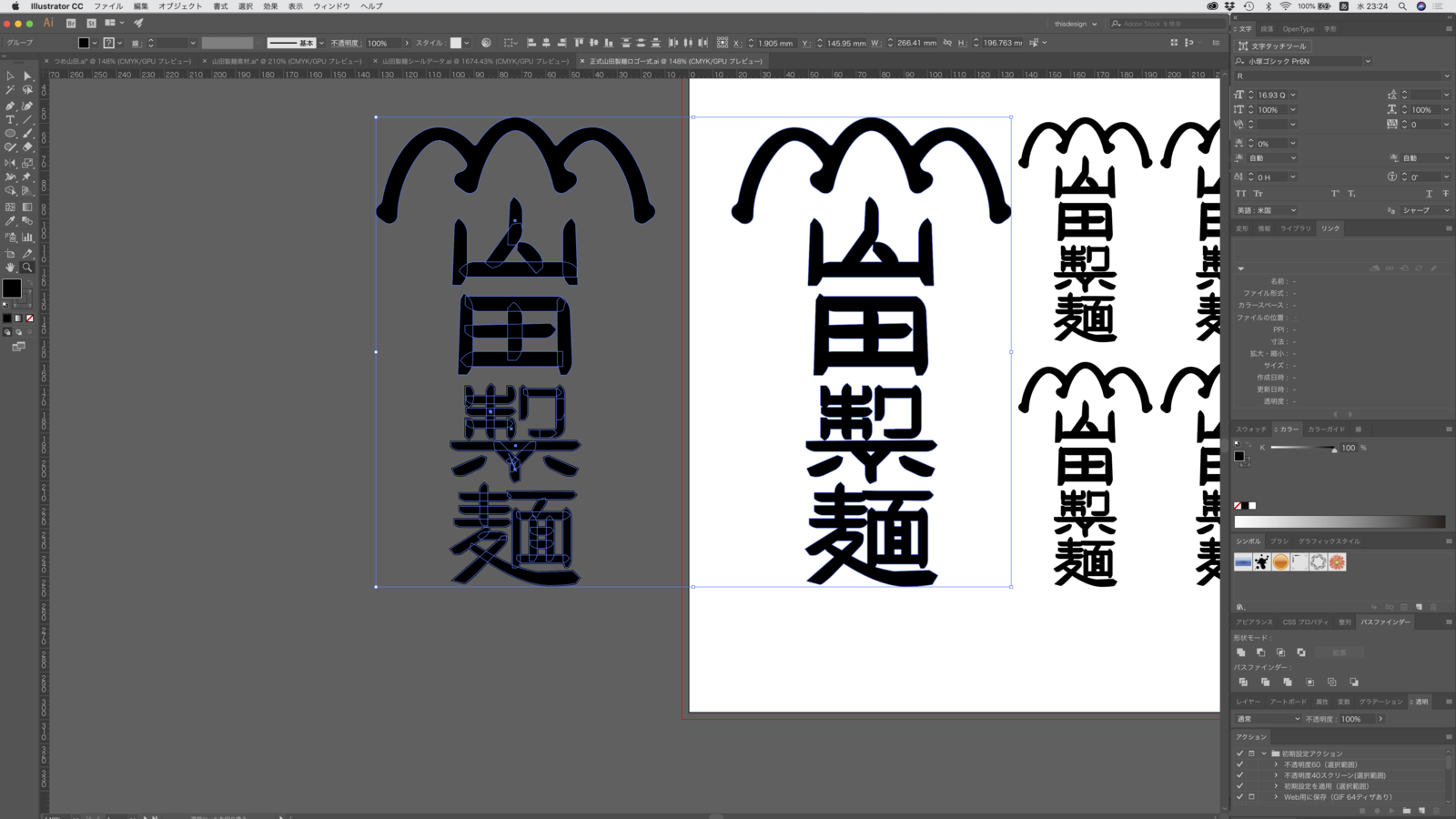Pick the Magic Wand tool
This screenshot has height=819, width=1456.
coord(10,90)
